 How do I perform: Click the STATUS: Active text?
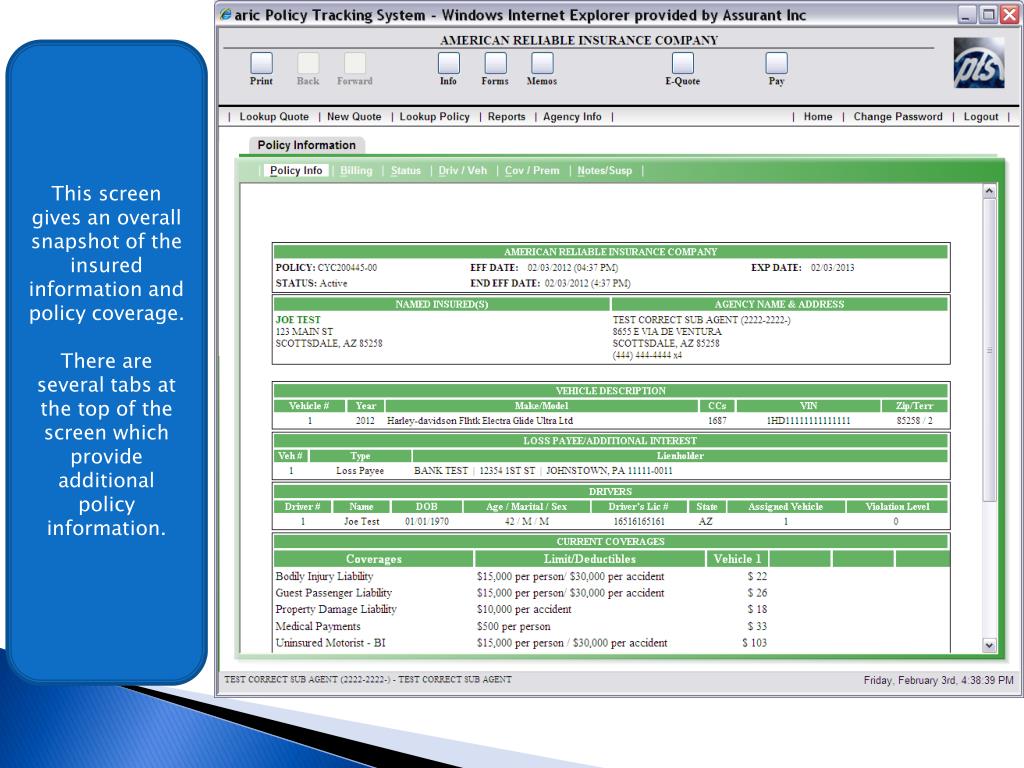[312, 283]
